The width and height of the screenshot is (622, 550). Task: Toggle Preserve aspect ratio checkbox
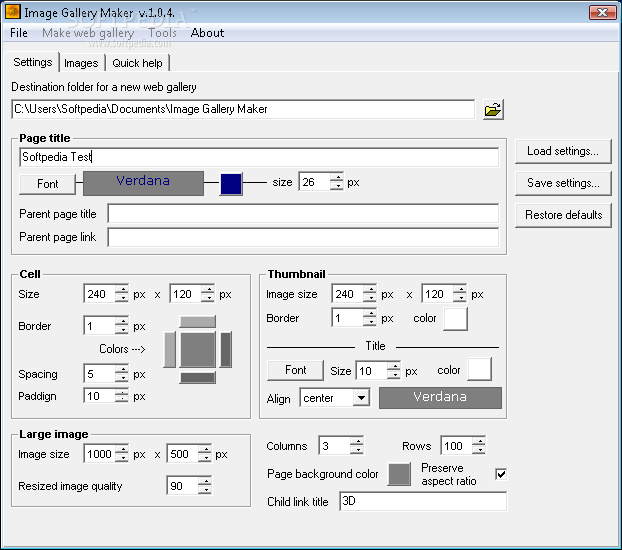(501, 474)
